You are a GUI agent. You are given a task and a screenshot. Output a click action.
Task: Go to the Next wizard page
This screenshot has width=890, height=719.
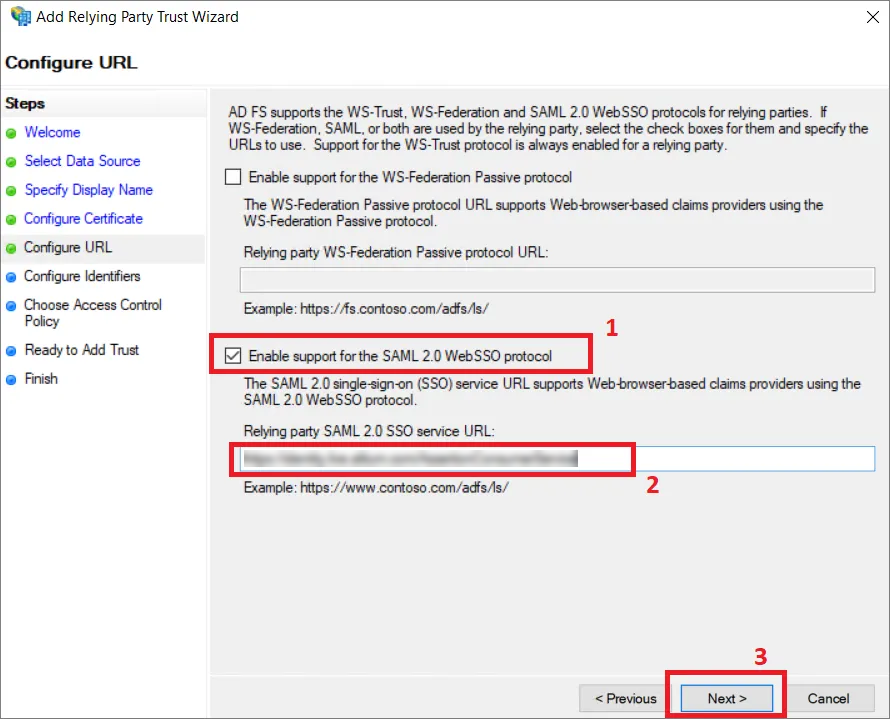(x=727, y=698)
